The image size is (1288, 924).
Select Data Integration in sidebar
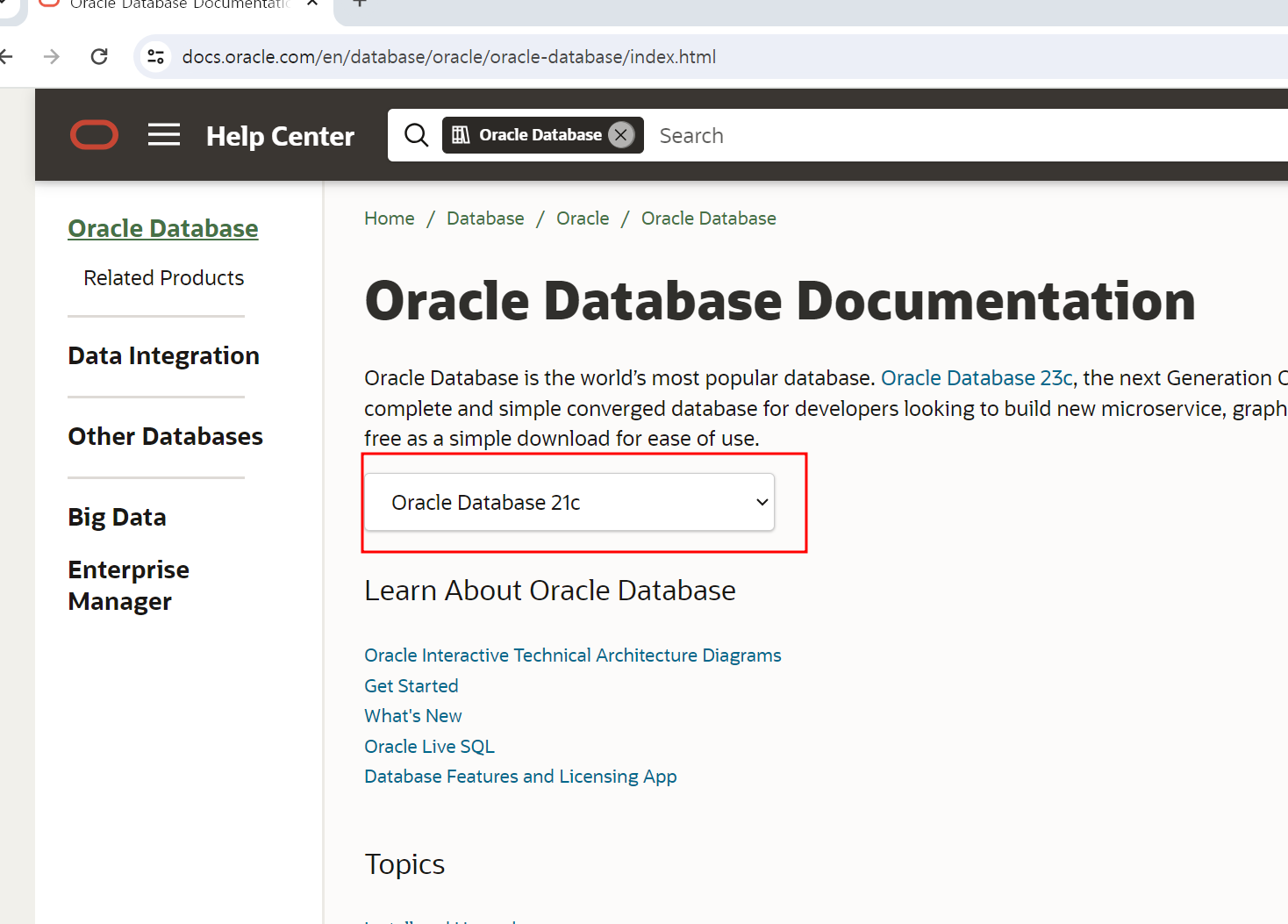164,355
